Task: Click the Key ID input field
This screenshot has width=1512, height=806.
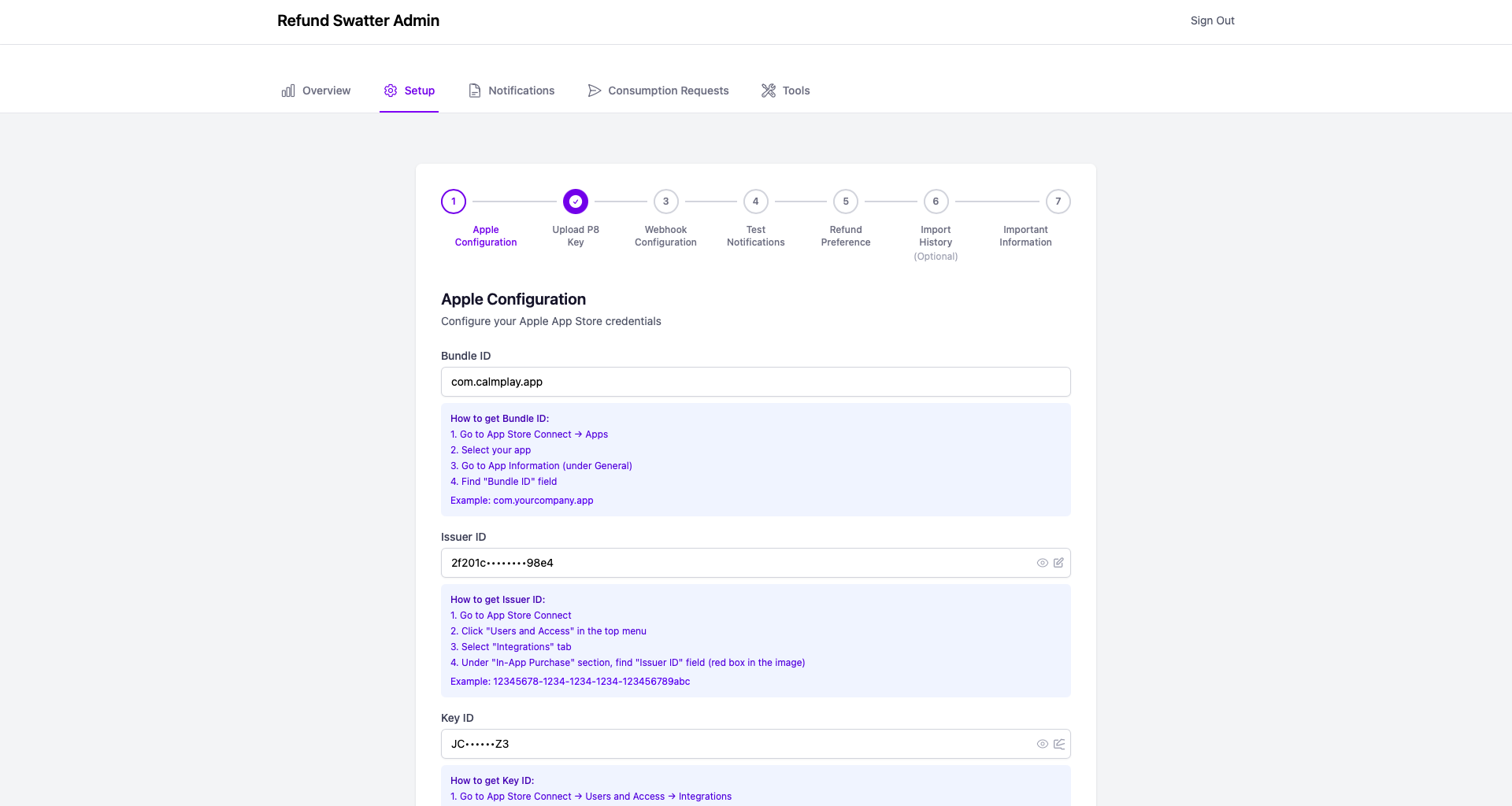Action: pos(756,744)
